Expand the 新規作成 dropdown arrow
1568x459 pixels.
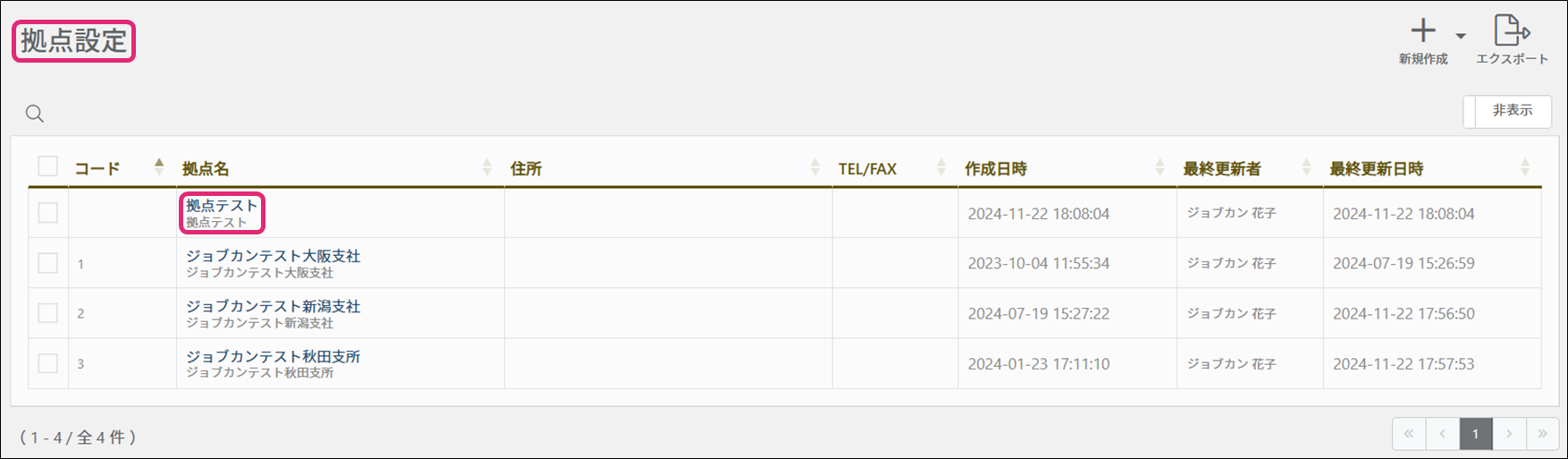[1461, 36]
